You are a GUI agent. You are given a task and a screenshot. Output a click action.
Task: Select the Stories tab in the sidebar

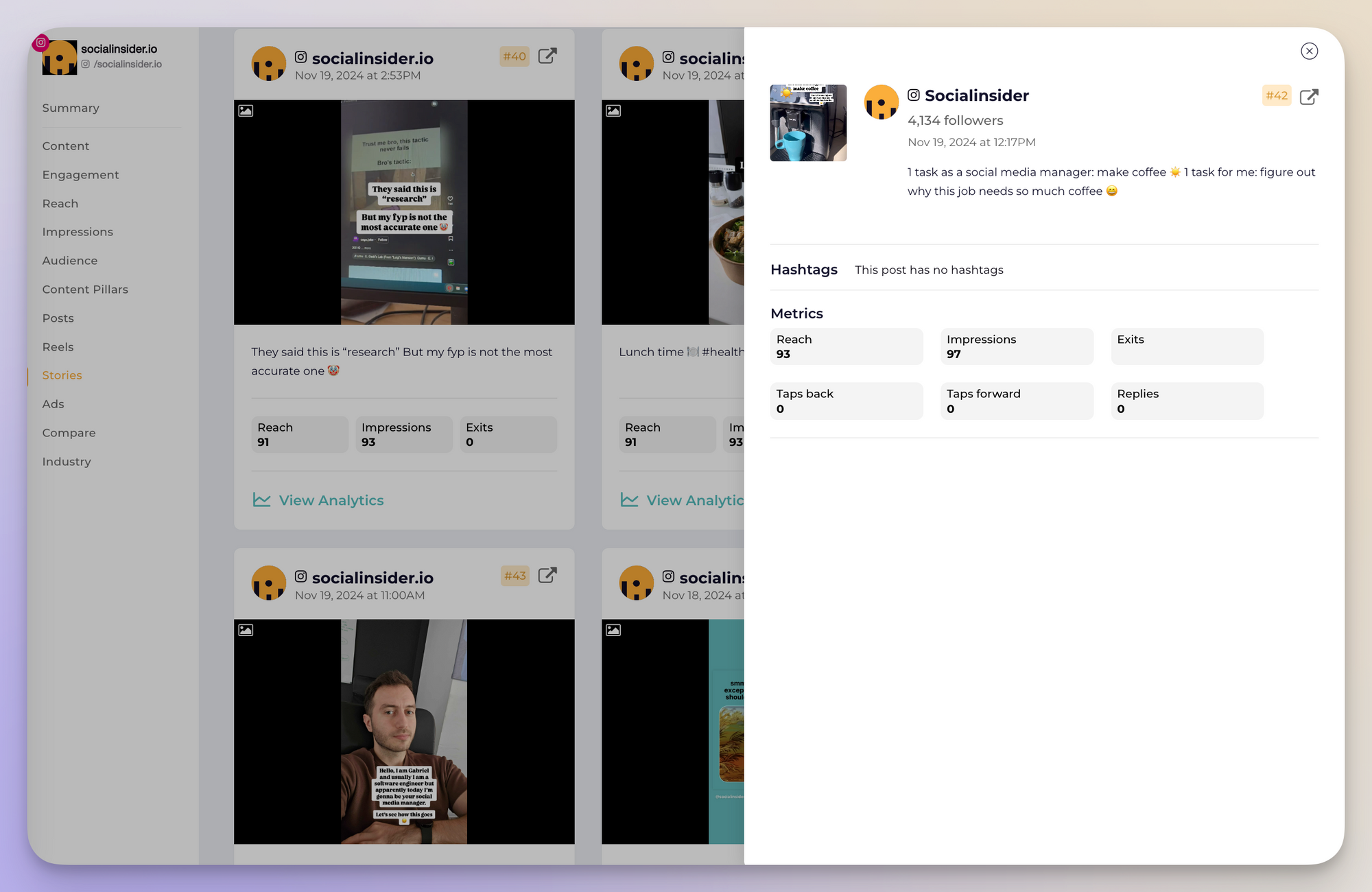60,375
